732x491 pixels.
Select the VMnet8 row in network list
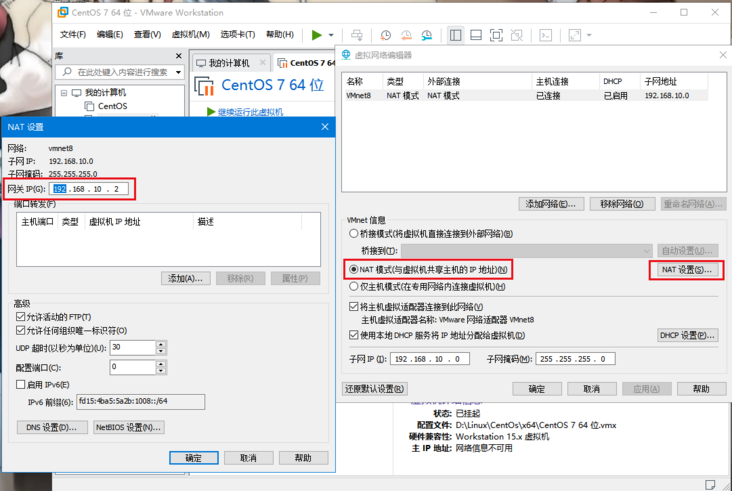[x=526, y=96]
